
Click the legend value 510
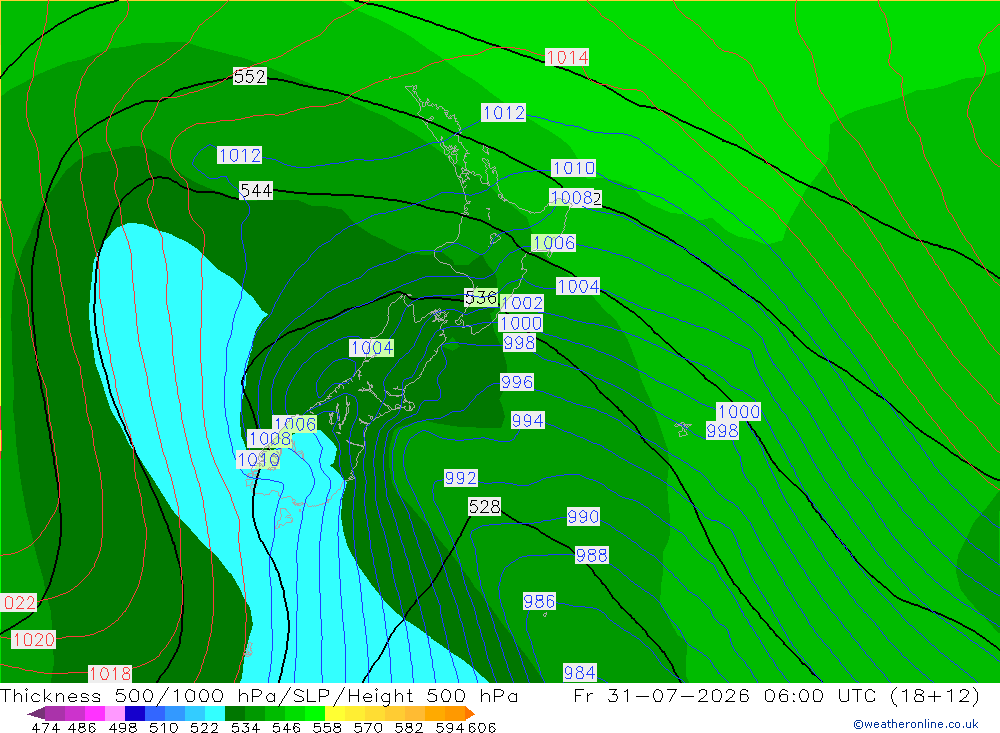coord(163,728)
